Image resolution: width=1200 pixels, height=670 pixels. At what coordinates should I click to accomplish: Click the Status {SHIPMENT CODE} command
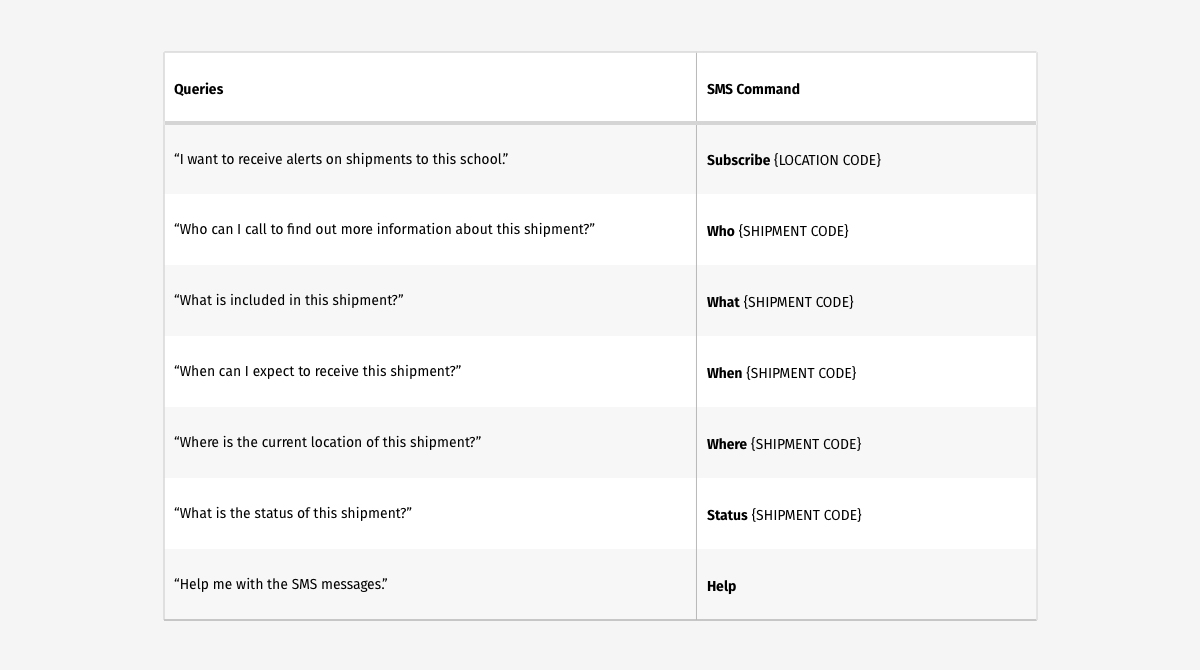click(x=784, y=515)
